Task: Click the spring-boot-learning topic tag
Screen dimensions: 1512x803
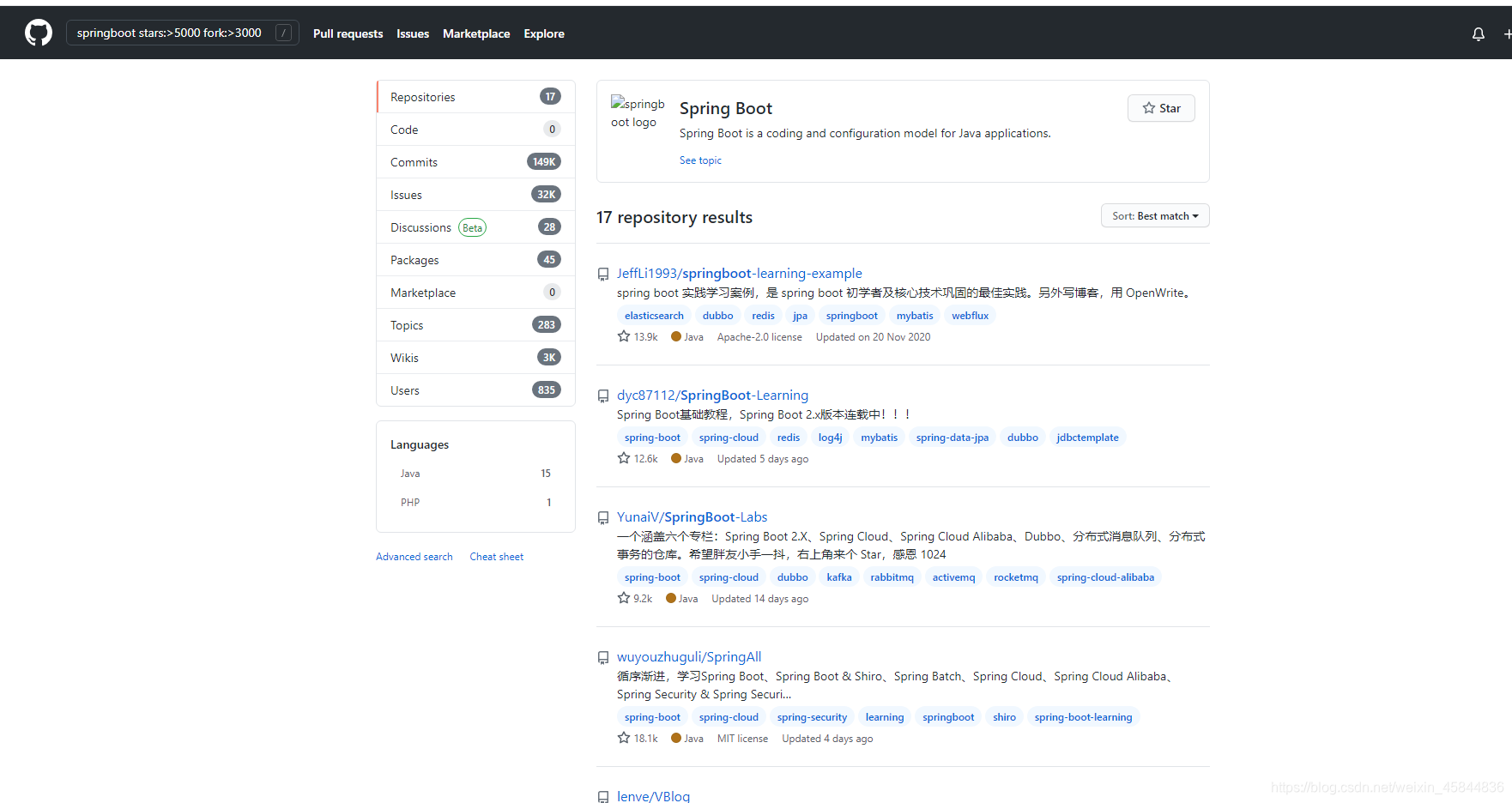Action: click(x=1083, y=717)
